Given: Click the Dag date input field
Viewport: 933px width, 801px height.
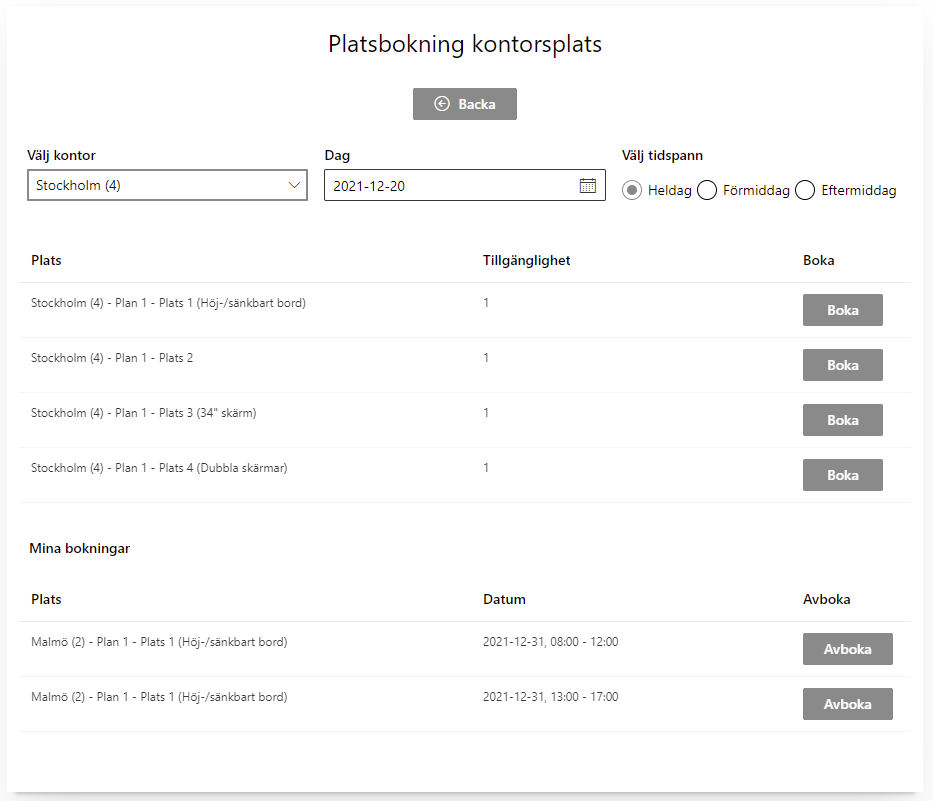Looking at the screenshot, I should point(465,185).
